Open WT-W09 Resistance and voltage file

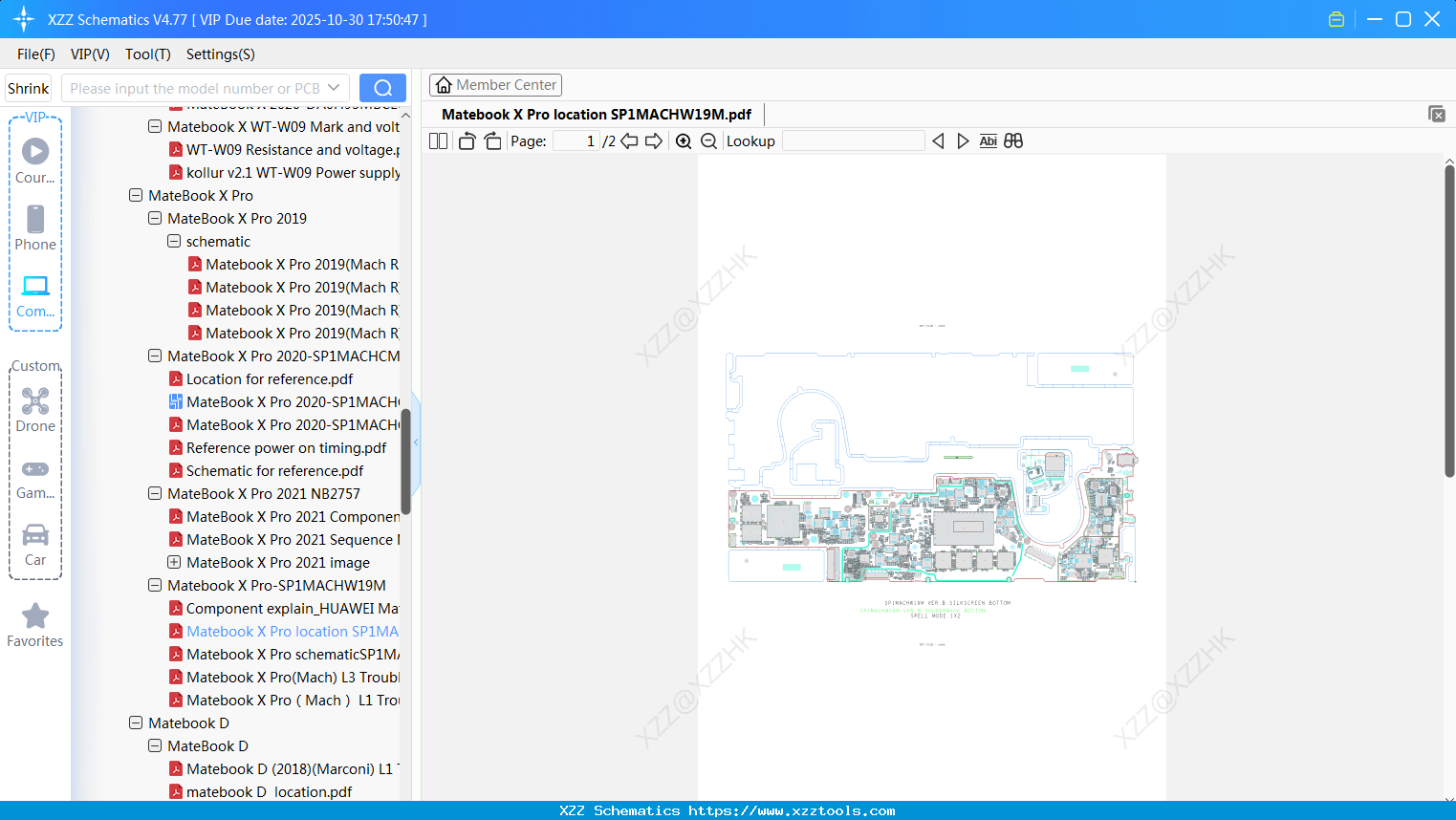click(x=284, y=149)
